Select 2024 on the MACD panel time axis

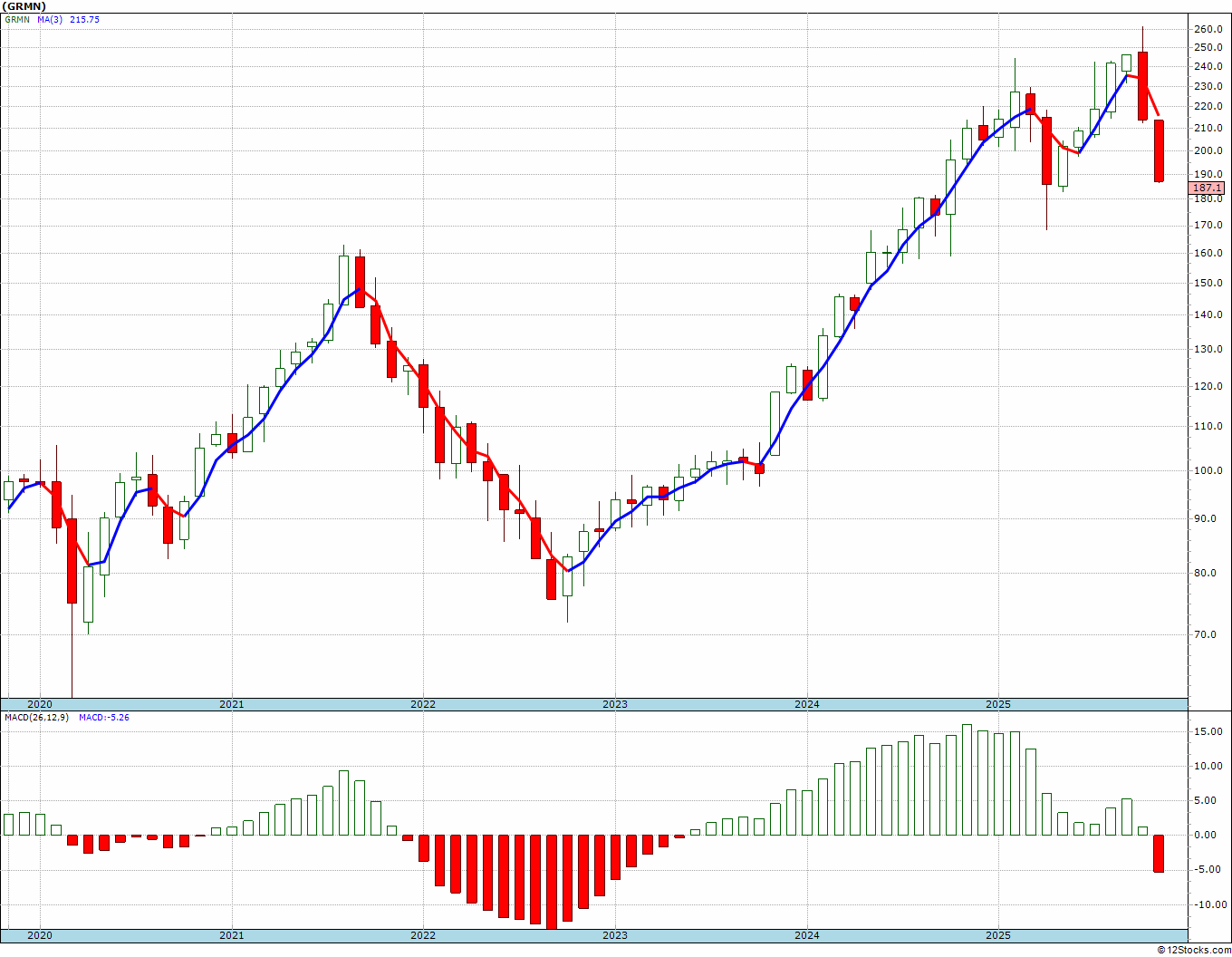(x=807, y=935)
